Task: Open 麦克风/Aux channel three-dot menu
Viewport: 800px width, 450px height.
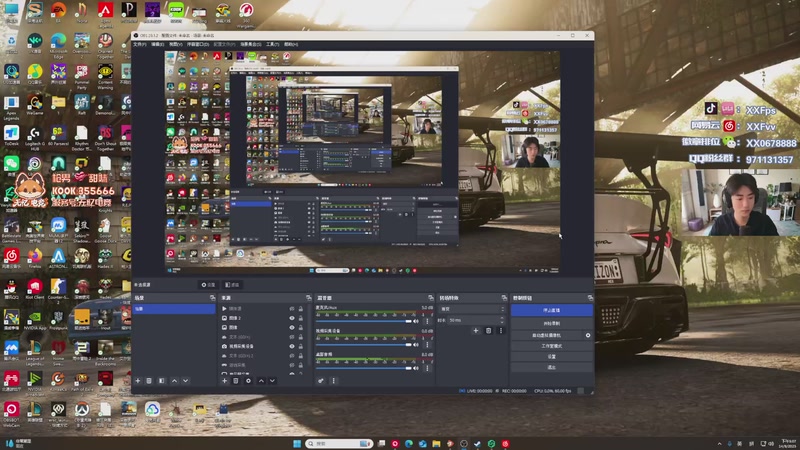Action: 427,321
